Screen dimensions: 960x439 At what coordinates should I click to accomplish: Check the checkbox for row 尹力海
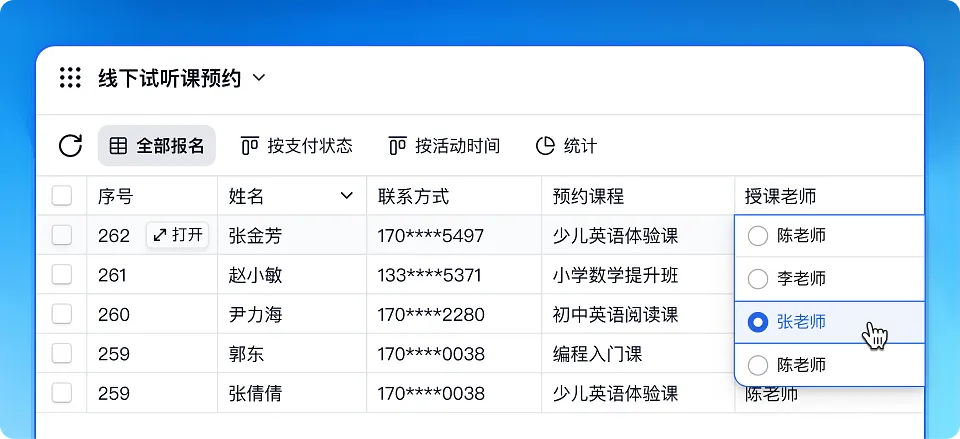click(x=62, y=314)
